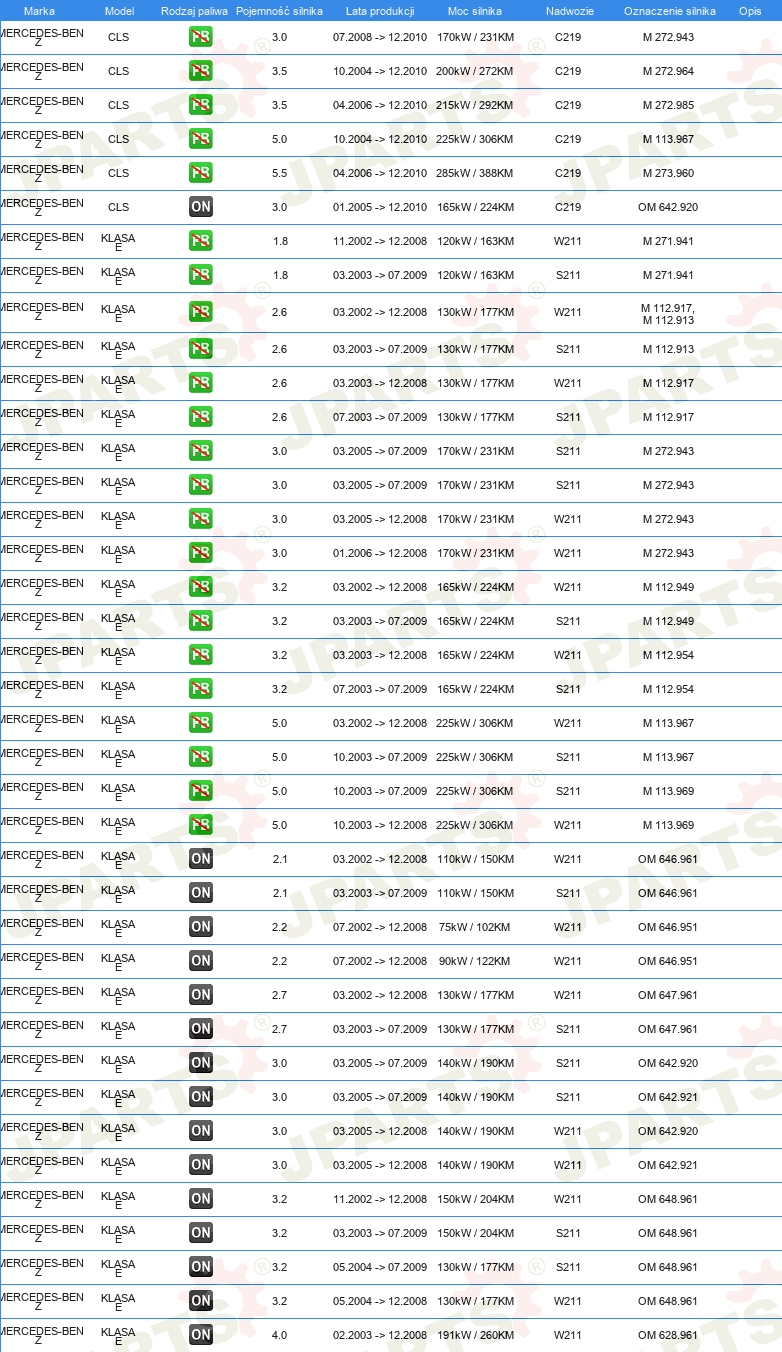Click diesel ON icon in 191kW / 260KM row

point(201,1335)
